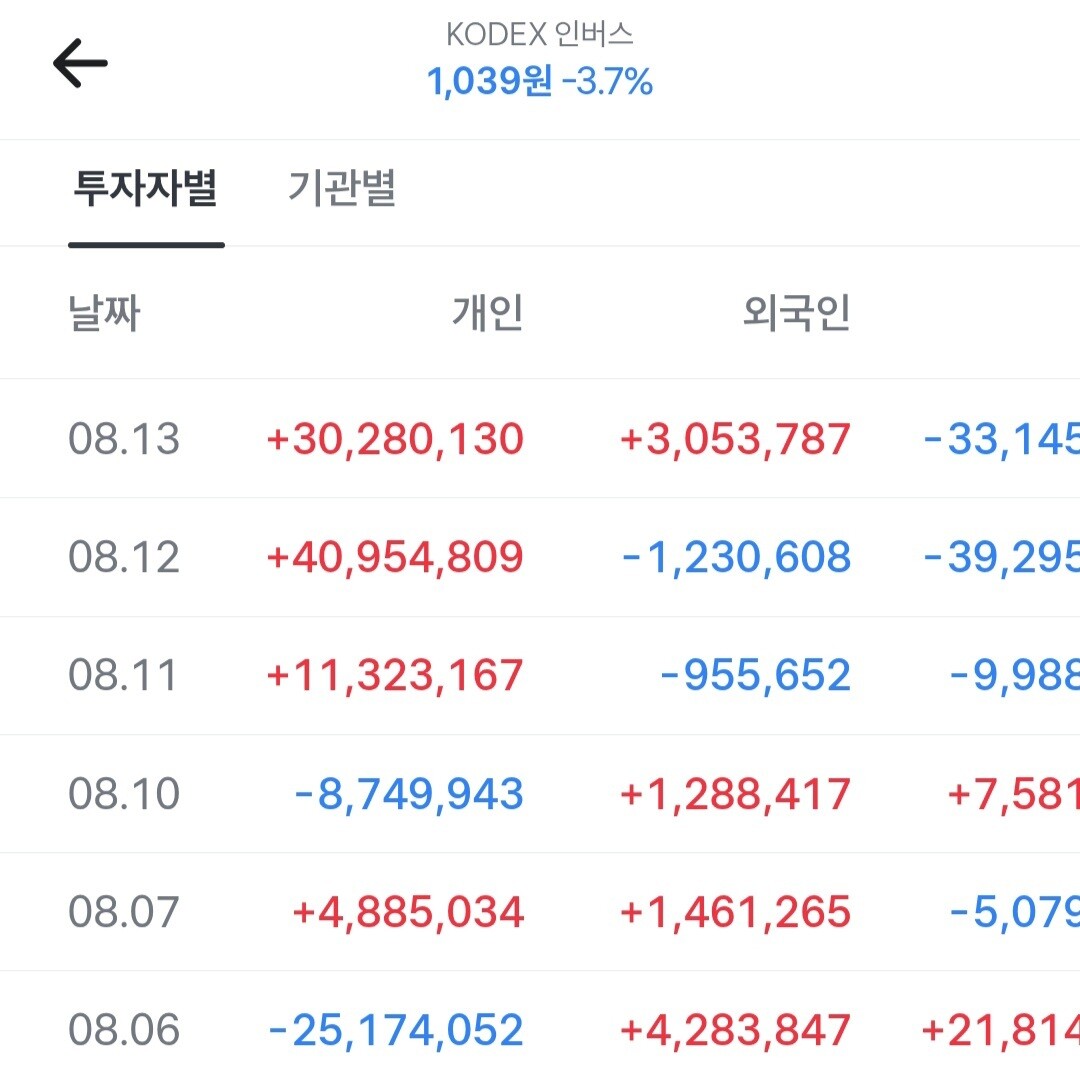The width and height of the screenshot is (1080, 1080).
Task: Tap the +30,280,130 개인 value
Action: [395, 439]
